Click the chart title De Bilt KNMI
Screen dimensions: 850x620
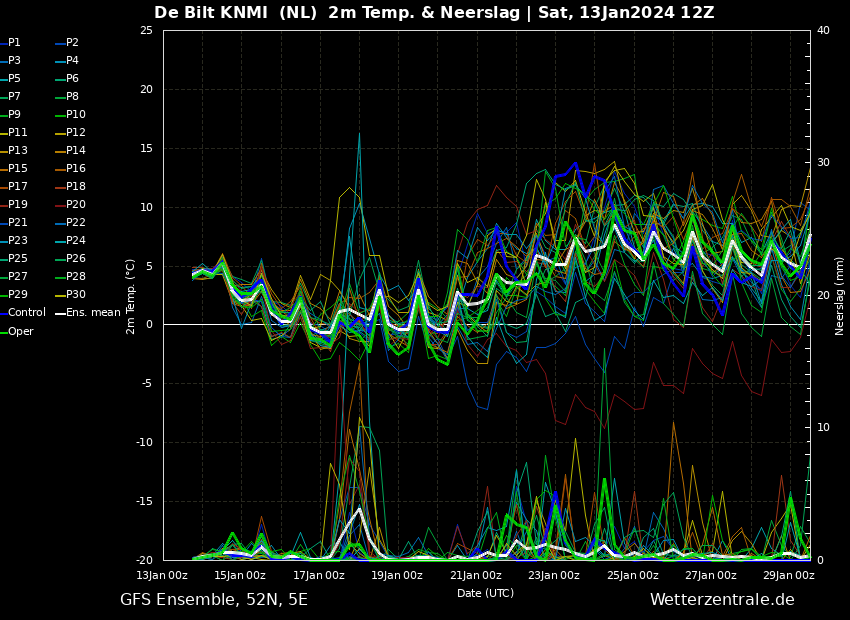point(211,12)
